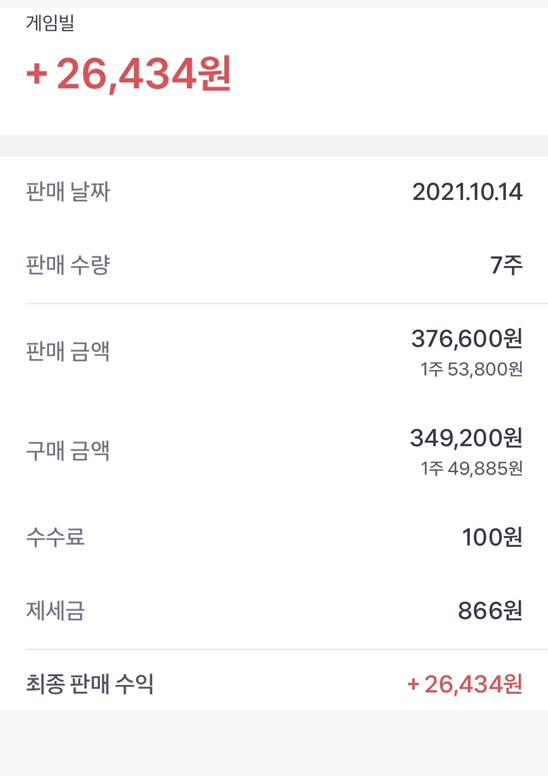Tap the red +26,434원 final profit value
The image size is (548, 776).
pyautogui.click(x=465, y=684)
